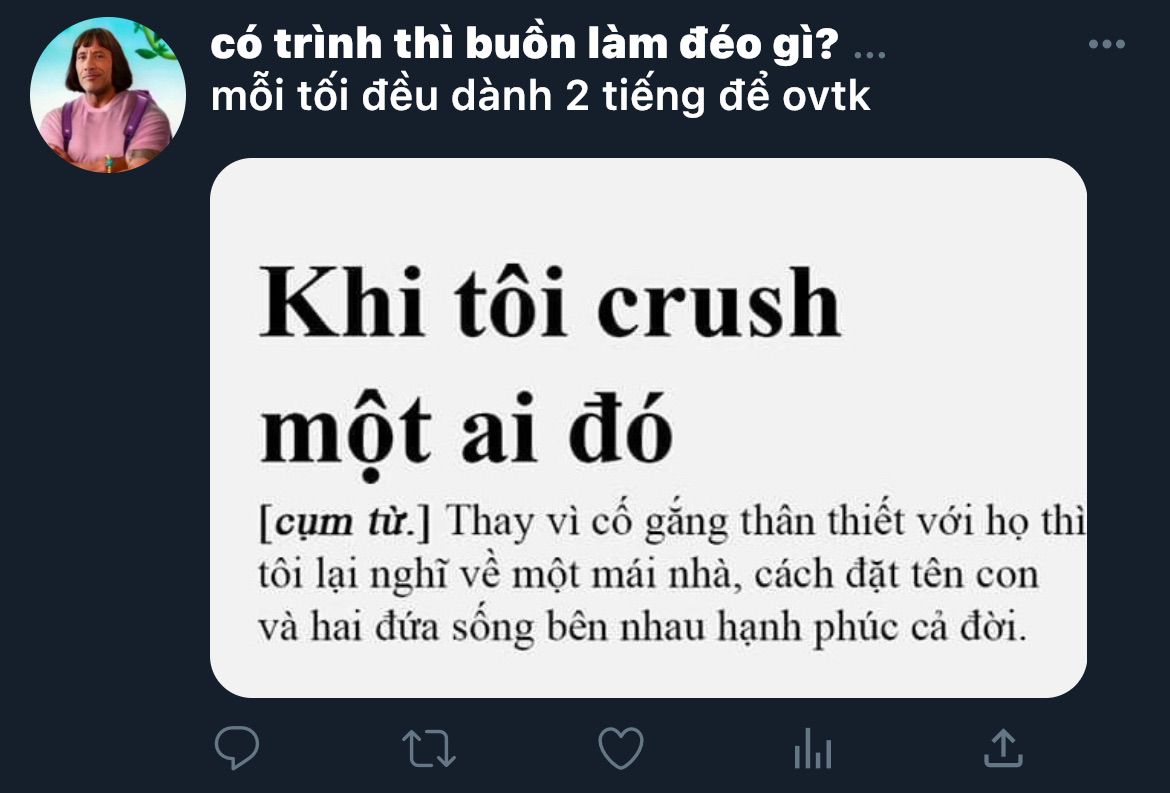The height and width of the screenshot is (793, 1170).
Task: Click the italic '[cụm từ.]' label
Action: coord(345,522)
